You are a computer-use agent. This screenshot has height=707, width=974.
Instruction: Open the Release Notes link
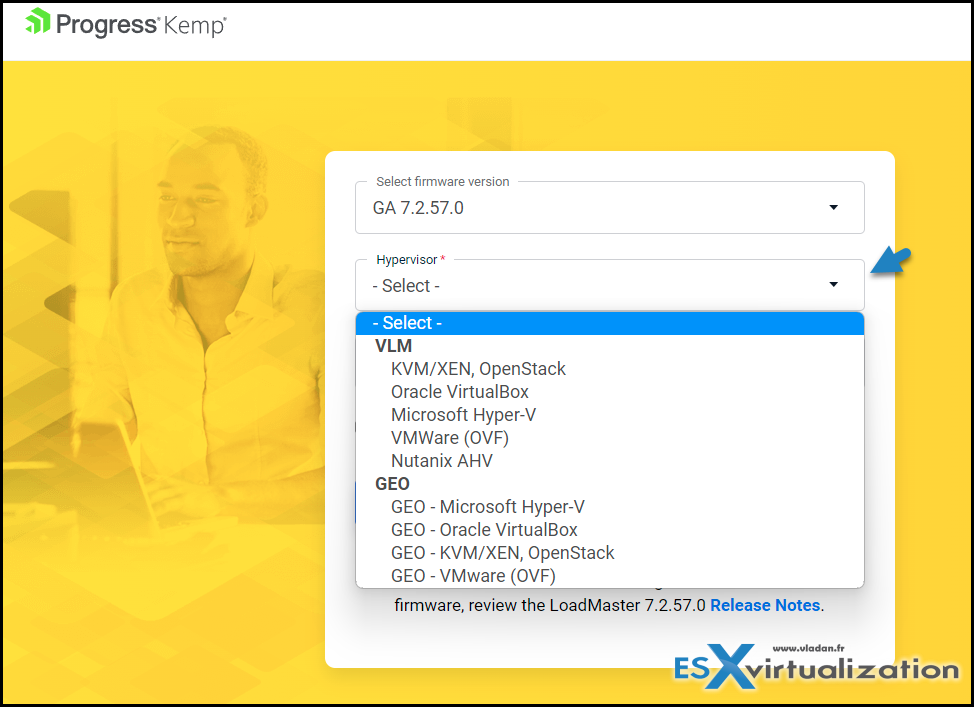(765, 605)
